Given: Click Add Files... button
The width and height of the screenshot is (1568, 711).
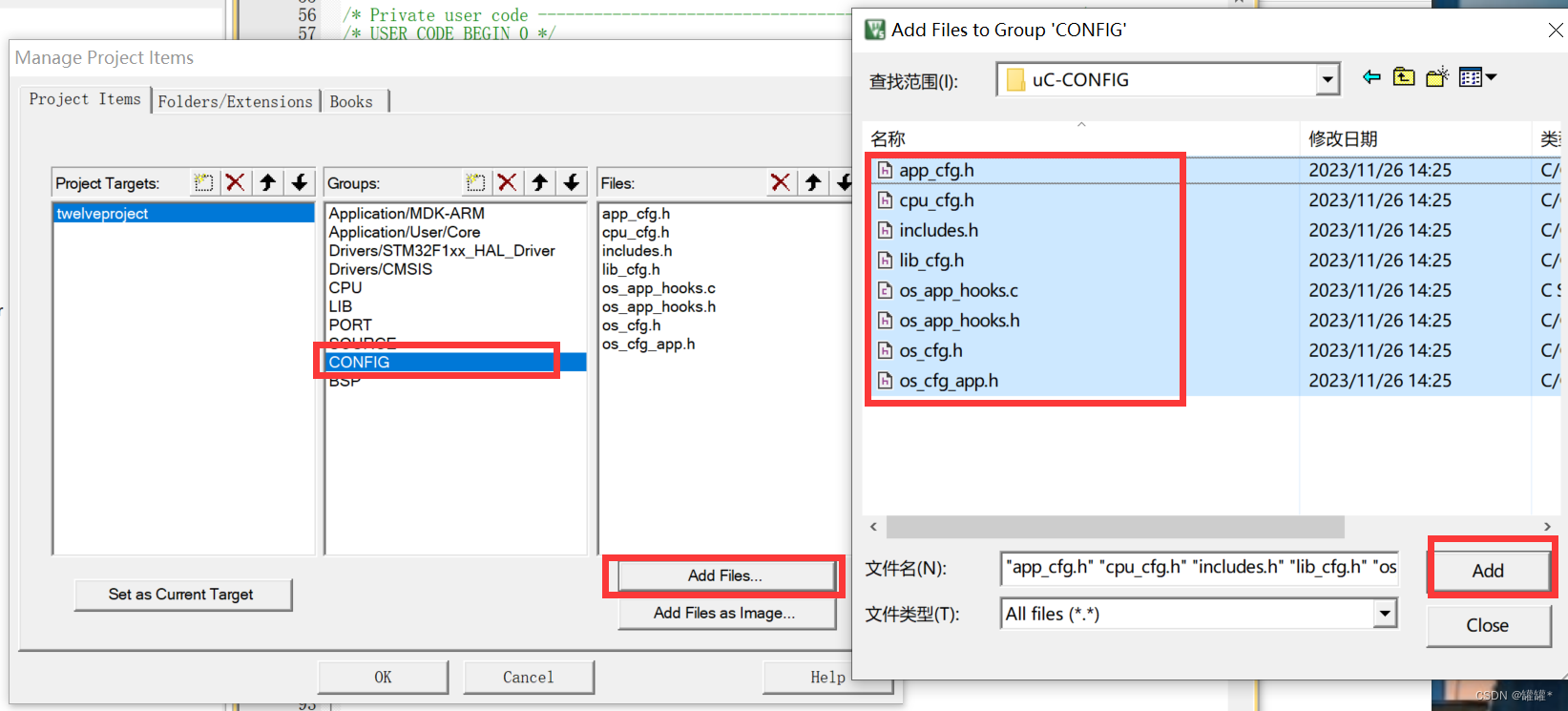Looking at the screenshot, I should tap(725, 575).
